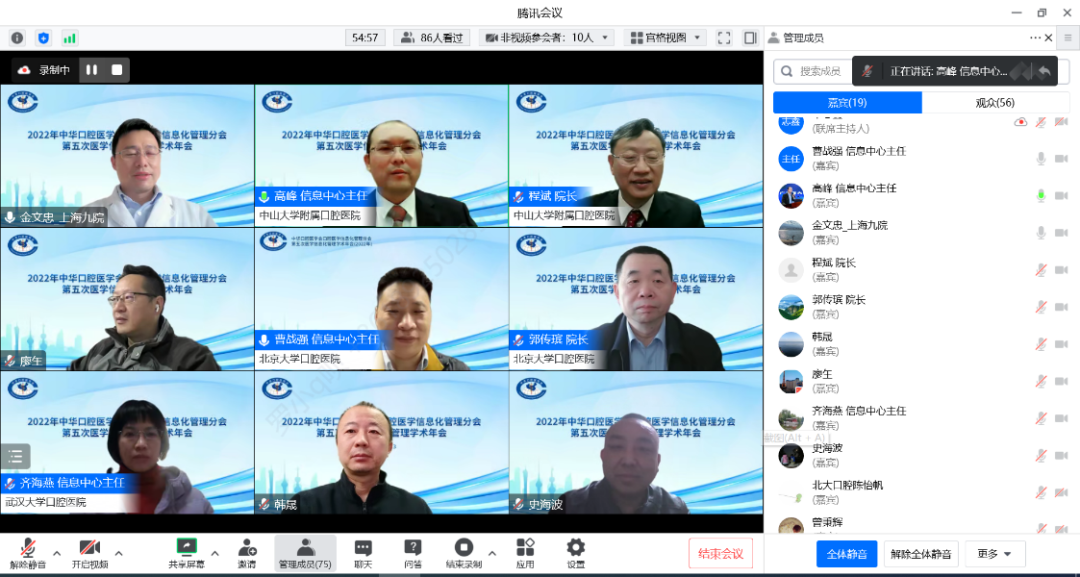1080x577 pixels.
Task: Open the 应用 apps icon
Action: (525, 548)
